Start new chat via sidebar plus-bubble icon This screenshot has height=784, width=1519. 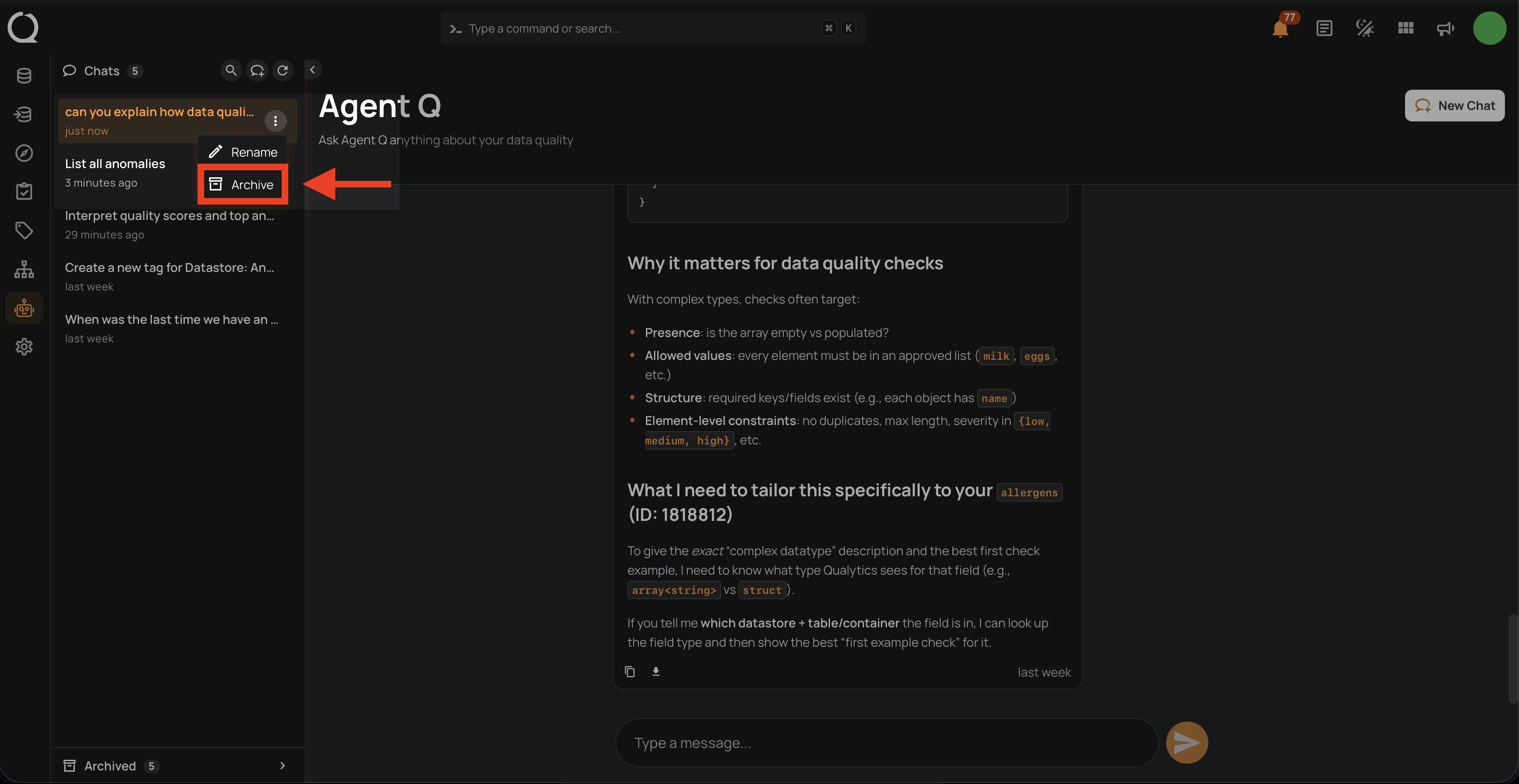[257, 70]
